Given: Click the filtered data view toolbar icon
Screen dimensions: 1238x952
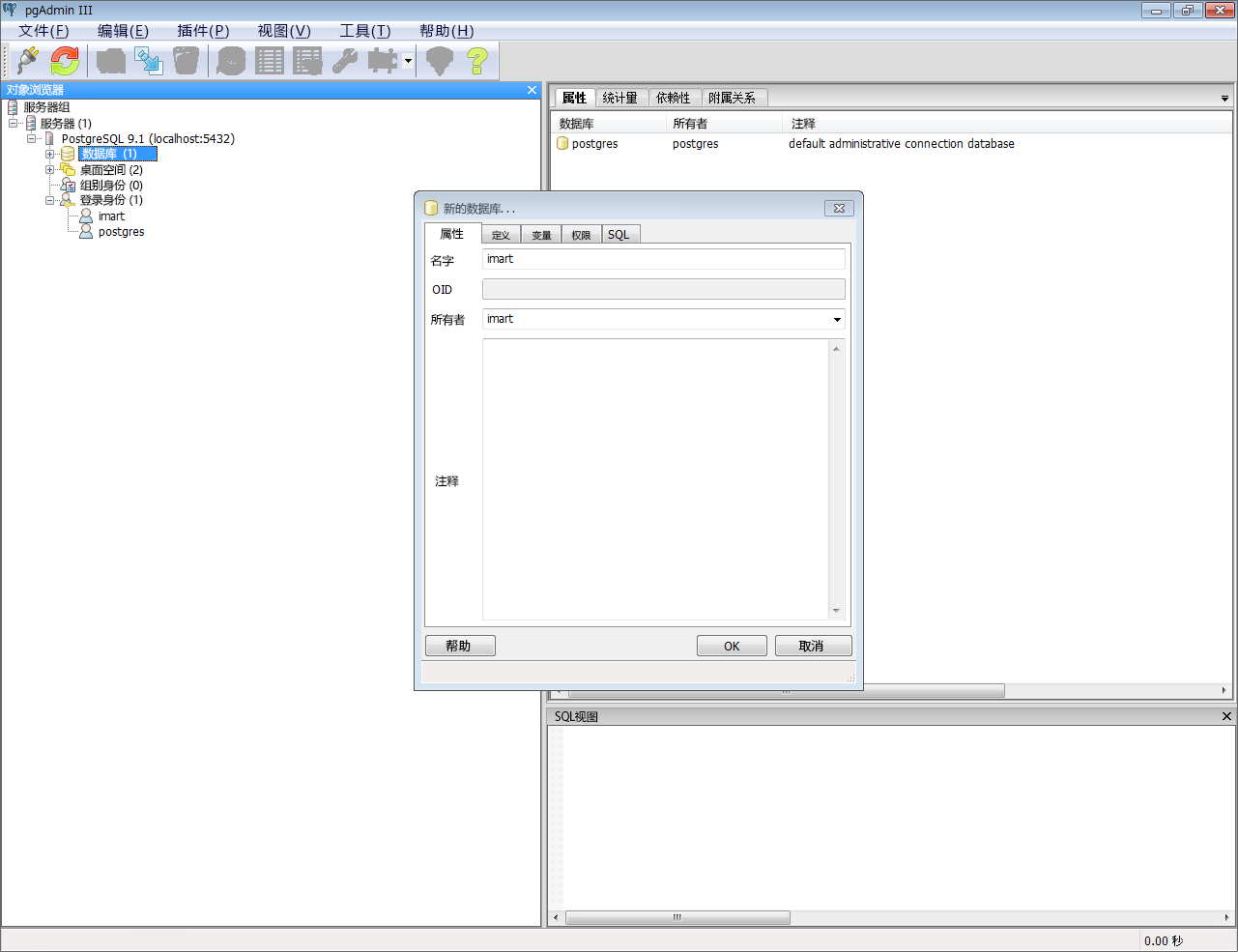Looking at the screenshot, I should pyautogui.click(x=307, y=61).
